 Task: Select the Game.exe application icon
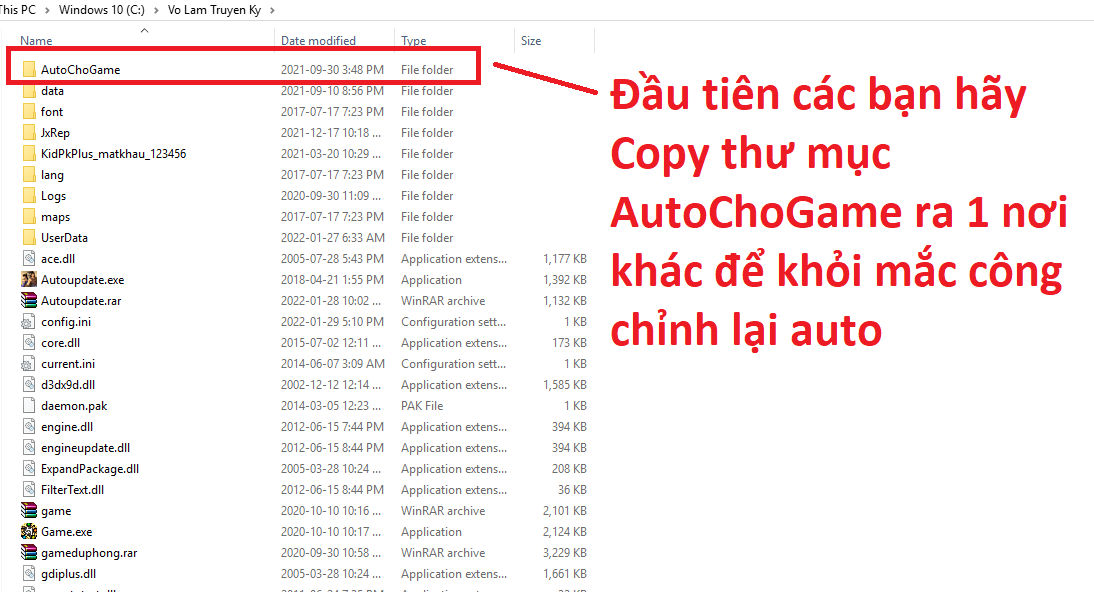pyautogui.click(x=29, y=532)
